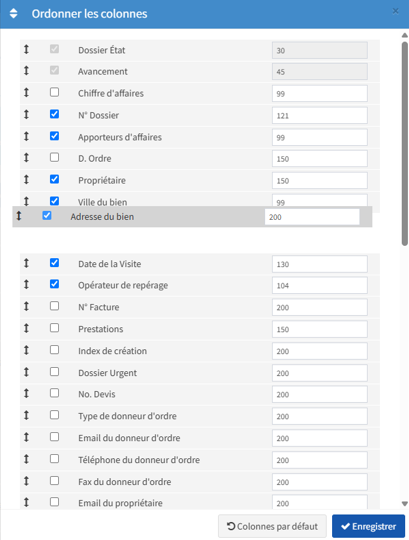Viewport: 409px width, 540px height.
Task: Click the scrollbar down arrow
Action: pyautogui.click(x=405, y=504)
